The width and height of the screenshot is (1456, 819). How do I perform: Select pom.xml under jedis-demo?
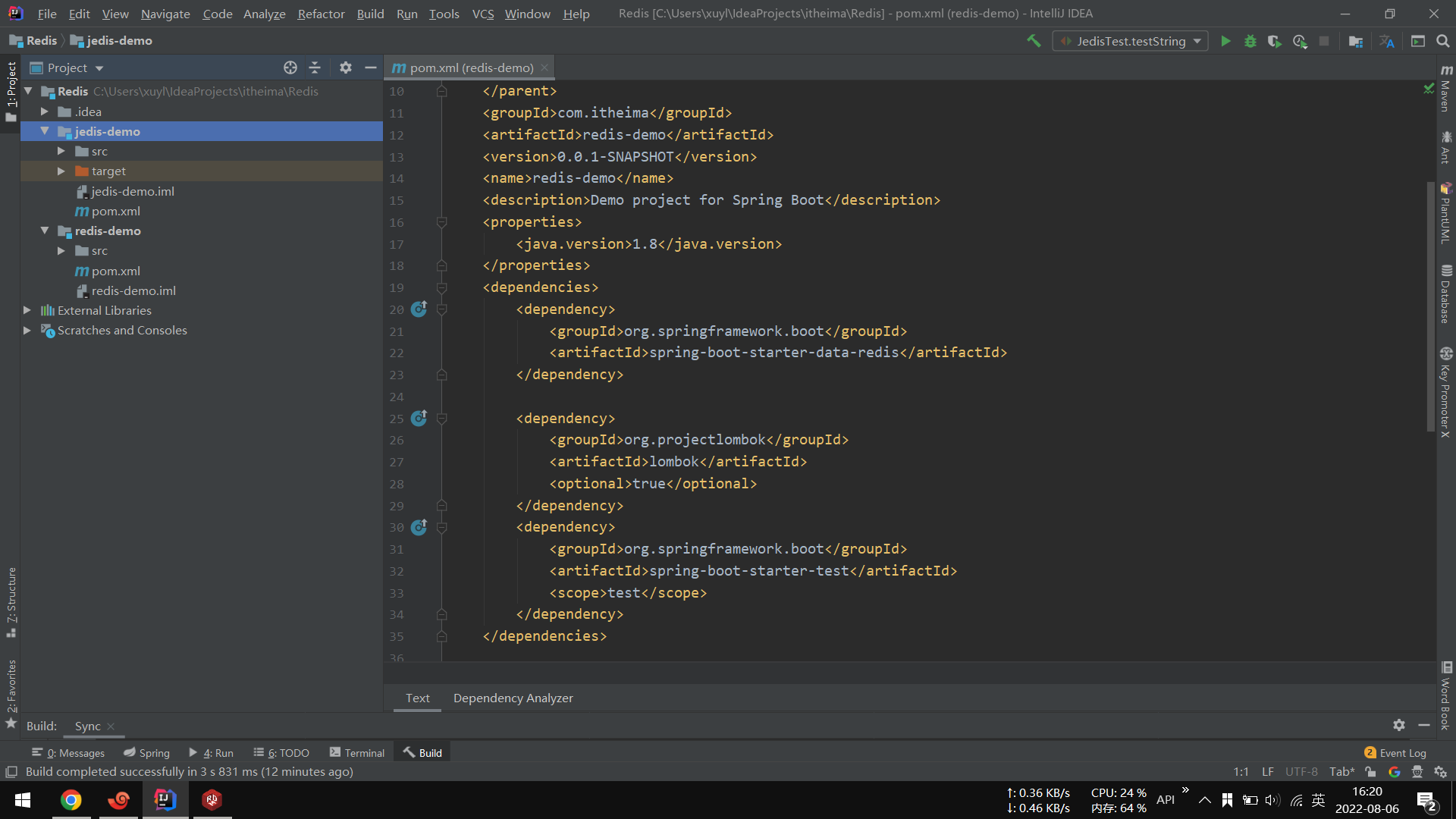[115, 211]
